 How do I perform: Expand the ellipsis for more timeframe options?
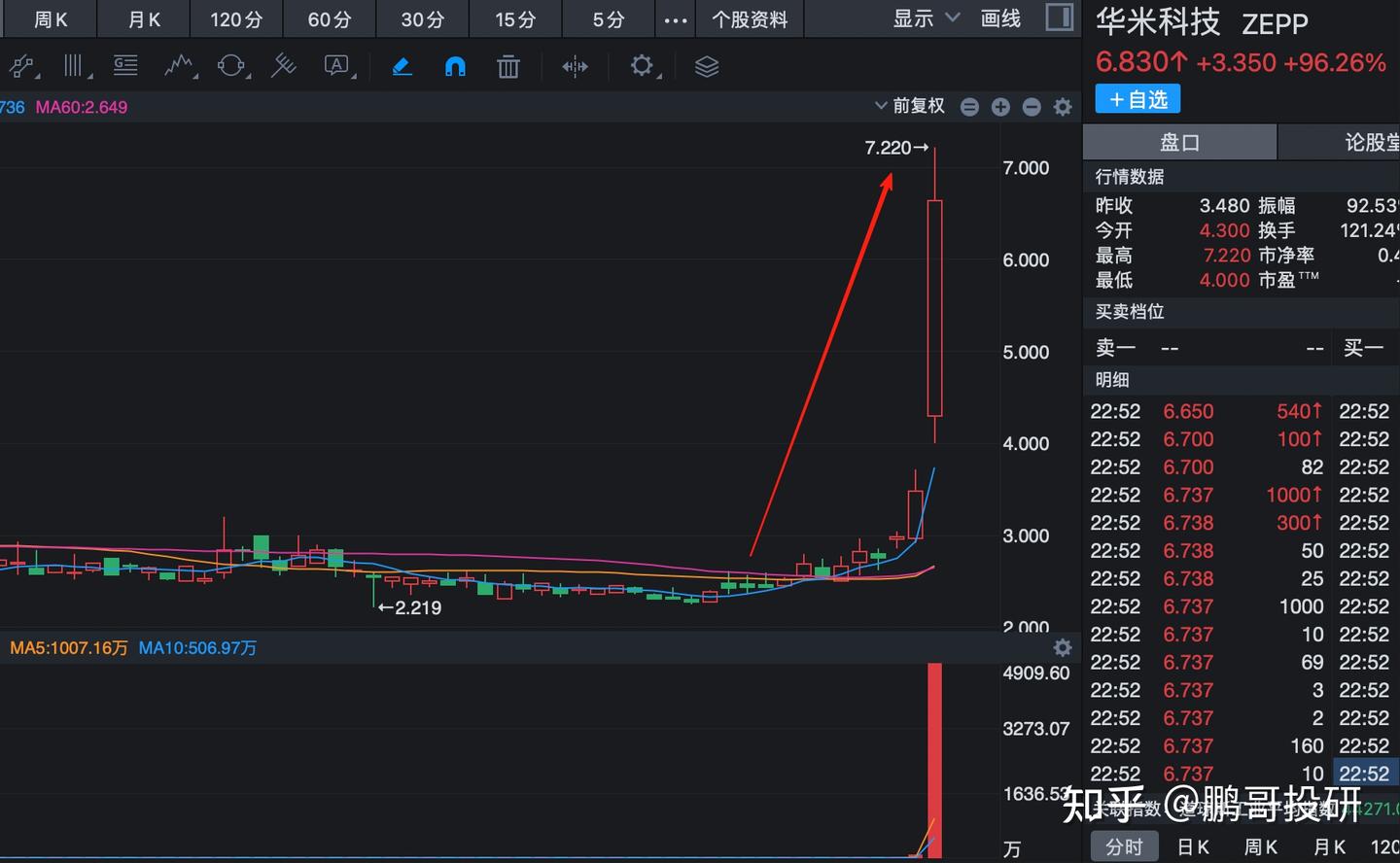pyautogui.click(x=676, y=18)
